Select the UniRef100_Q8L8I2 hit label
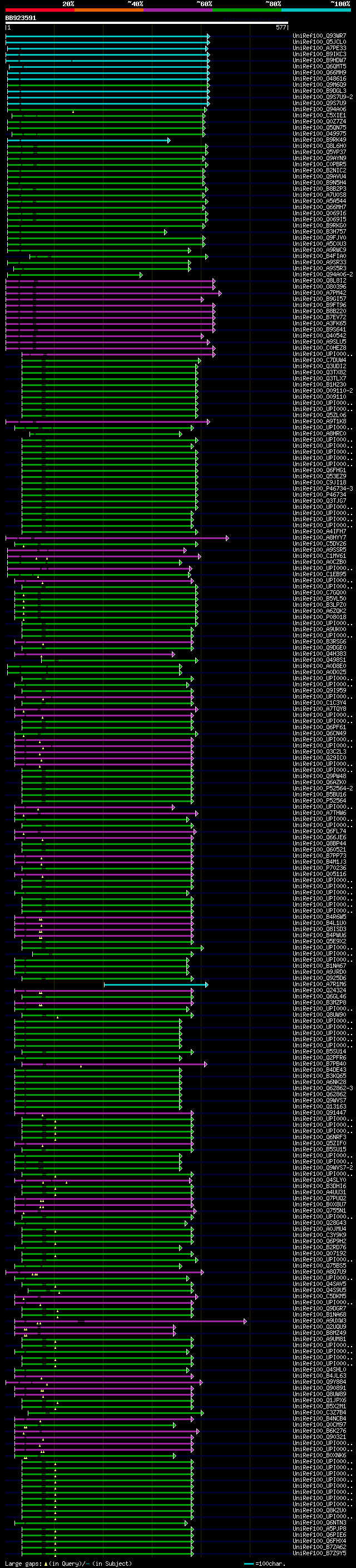Screen dimensions: 356x1568 click(319, 280)
